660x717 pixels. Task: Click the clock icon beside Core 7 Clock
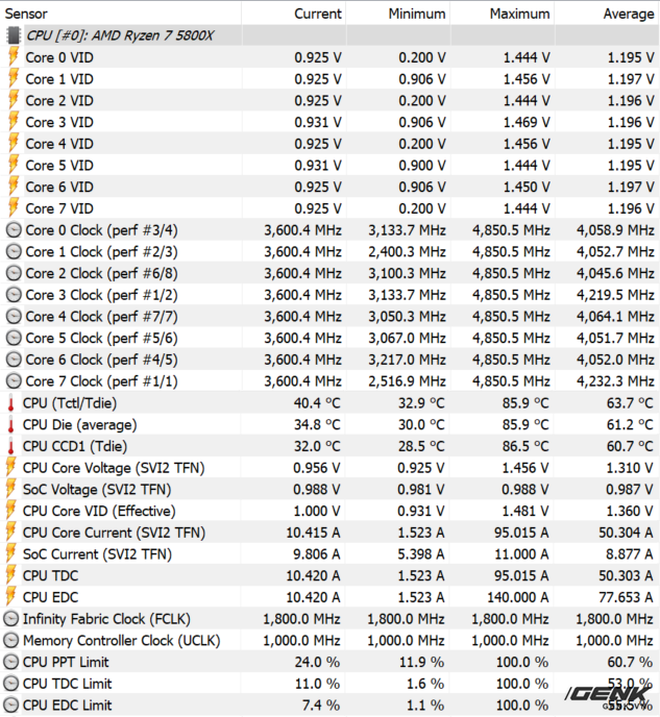click(14, 381)
